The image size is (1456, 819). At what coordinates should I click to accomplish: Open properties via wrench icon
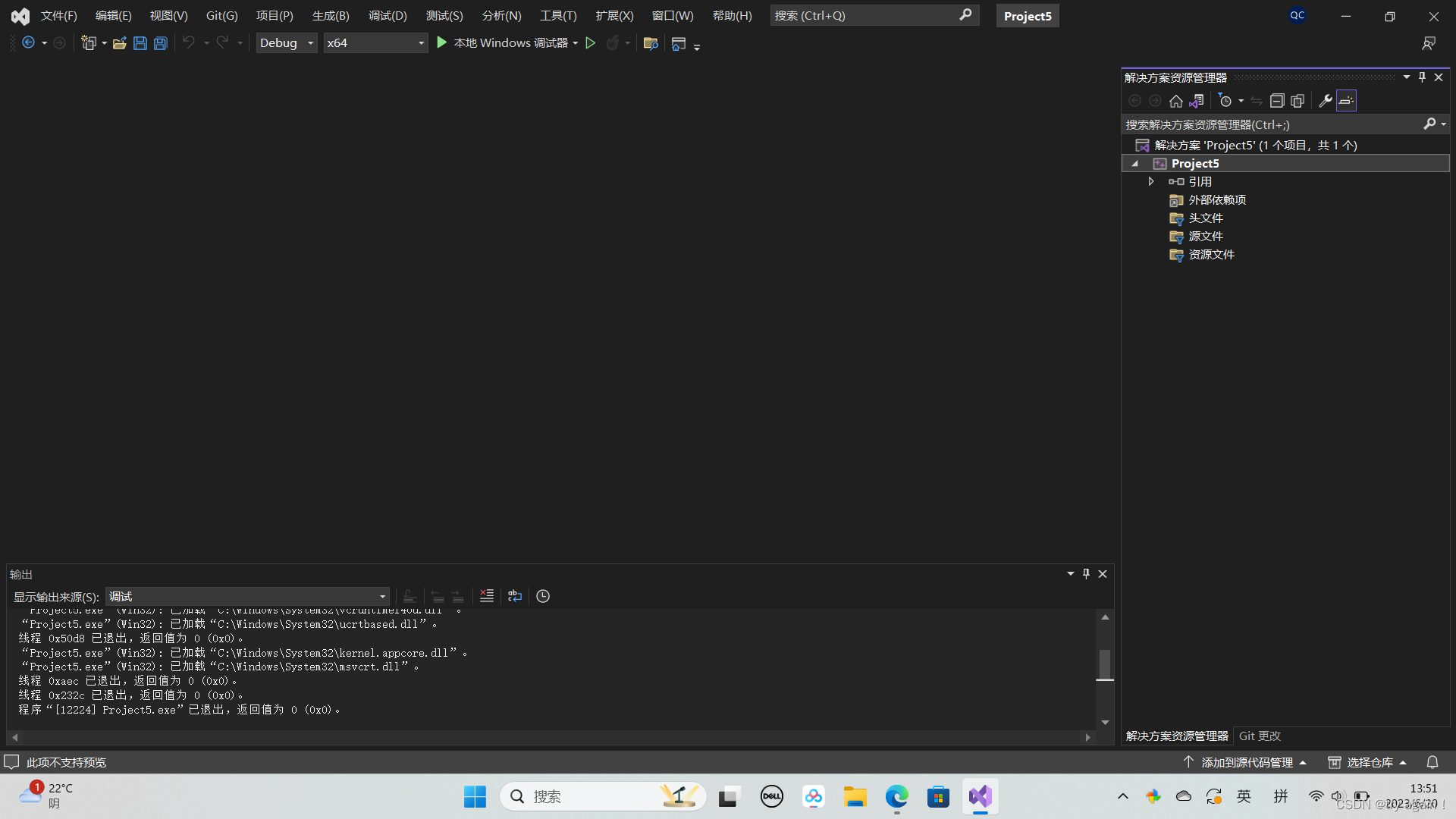tap(1325, 101)
